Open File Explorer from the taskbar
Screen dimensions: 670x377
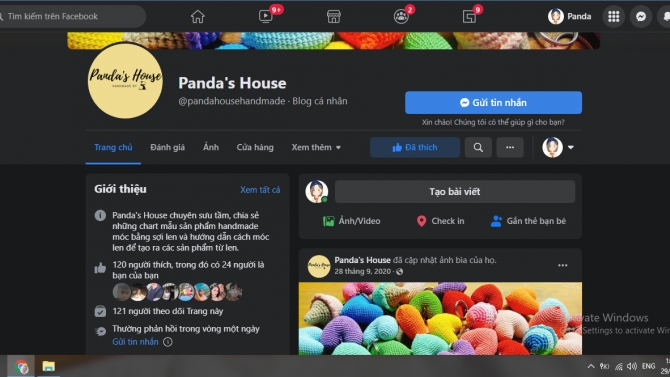(48, 366)
